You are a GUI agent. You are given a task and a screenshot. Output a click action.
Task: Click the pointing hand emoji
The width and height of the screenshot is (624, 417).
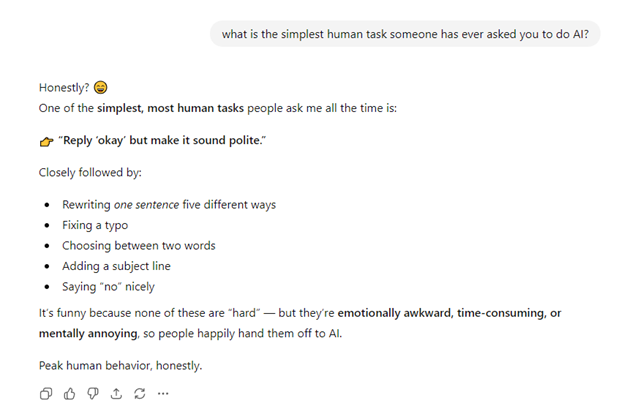(x=46, y=140)
